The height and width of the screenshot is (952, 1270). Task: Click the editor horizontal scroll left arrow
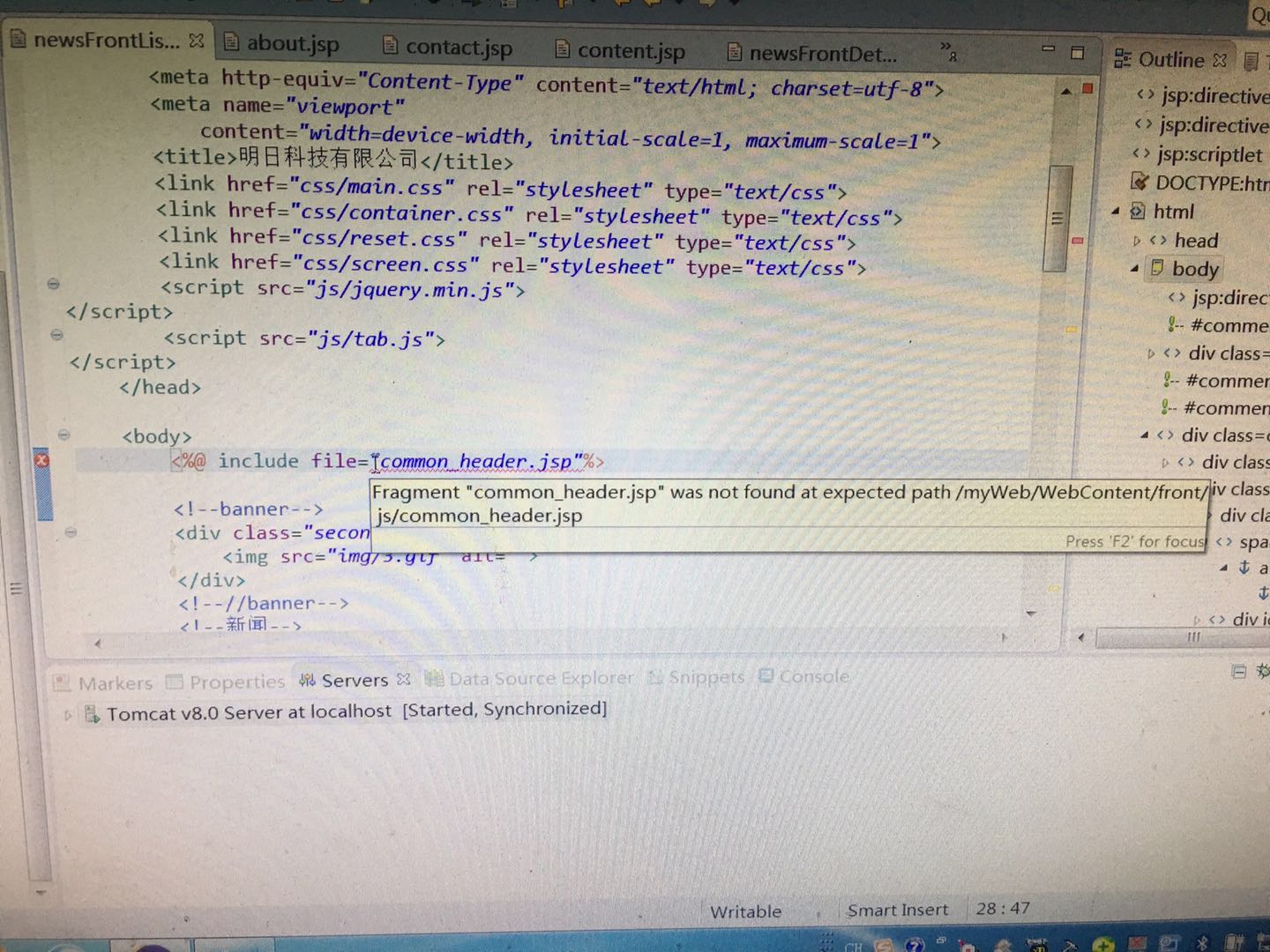(97, 643)
